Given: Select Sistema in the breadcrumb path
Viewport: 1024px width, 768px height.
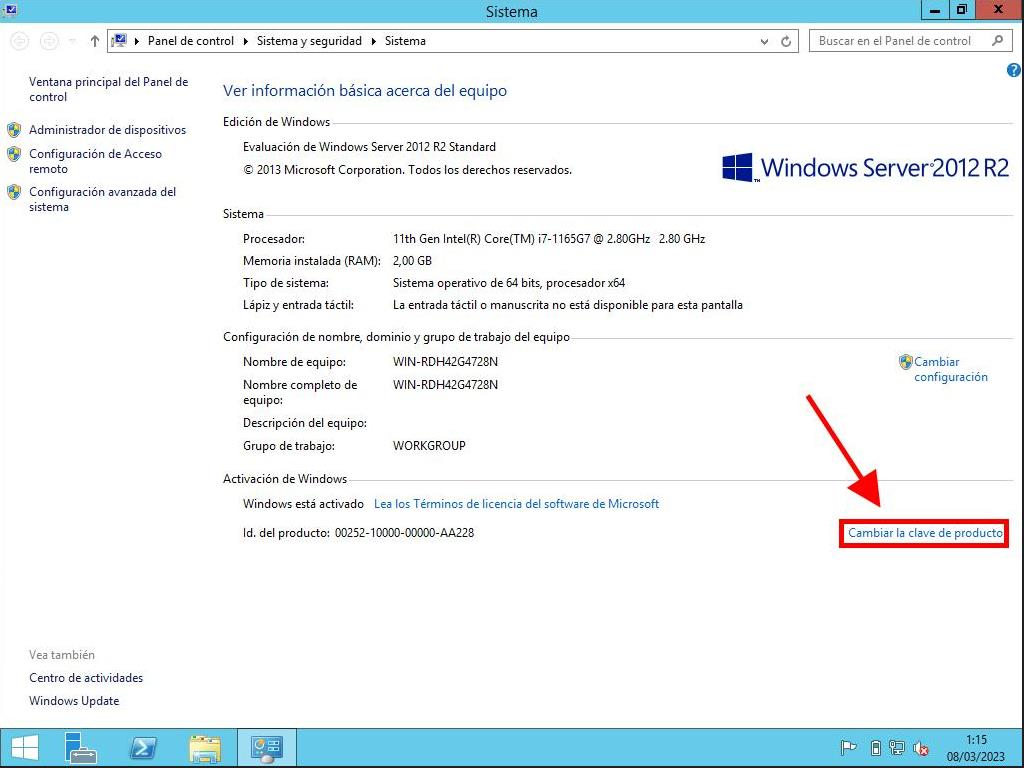Looking at the screenshot, I should (x=405, y=40).
